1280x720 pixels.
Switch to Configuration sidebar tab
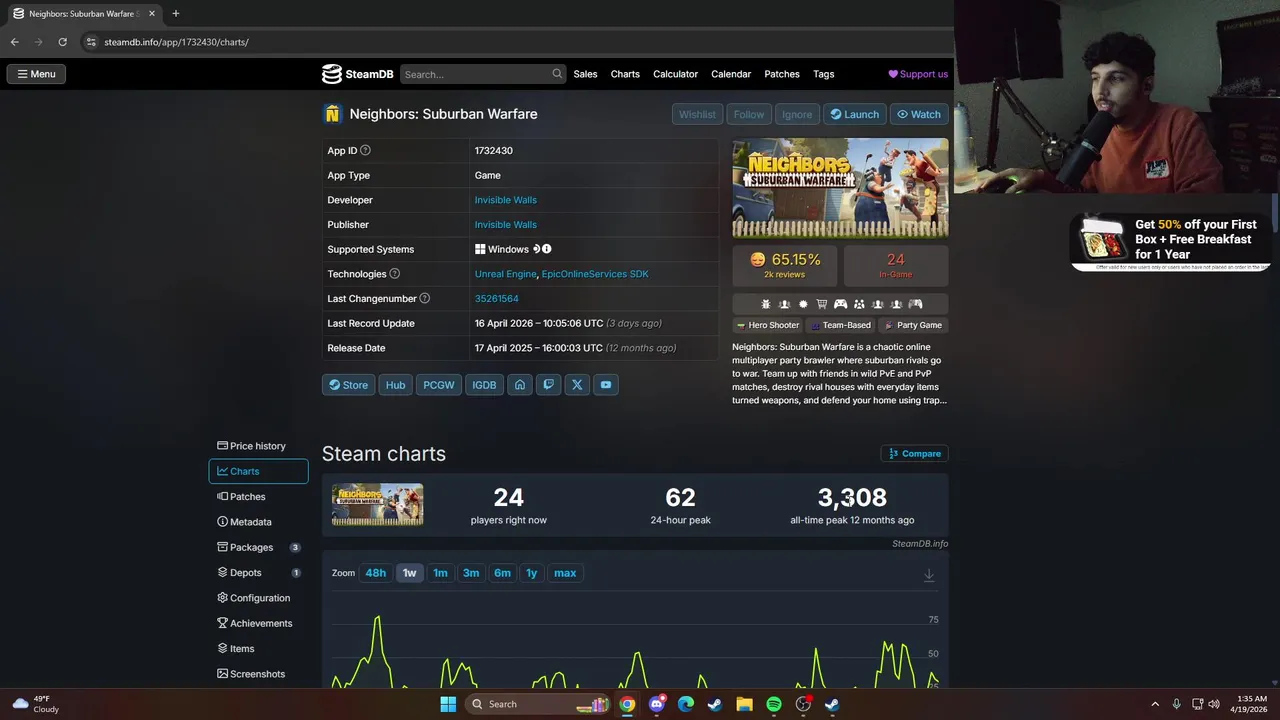point(258,598)
